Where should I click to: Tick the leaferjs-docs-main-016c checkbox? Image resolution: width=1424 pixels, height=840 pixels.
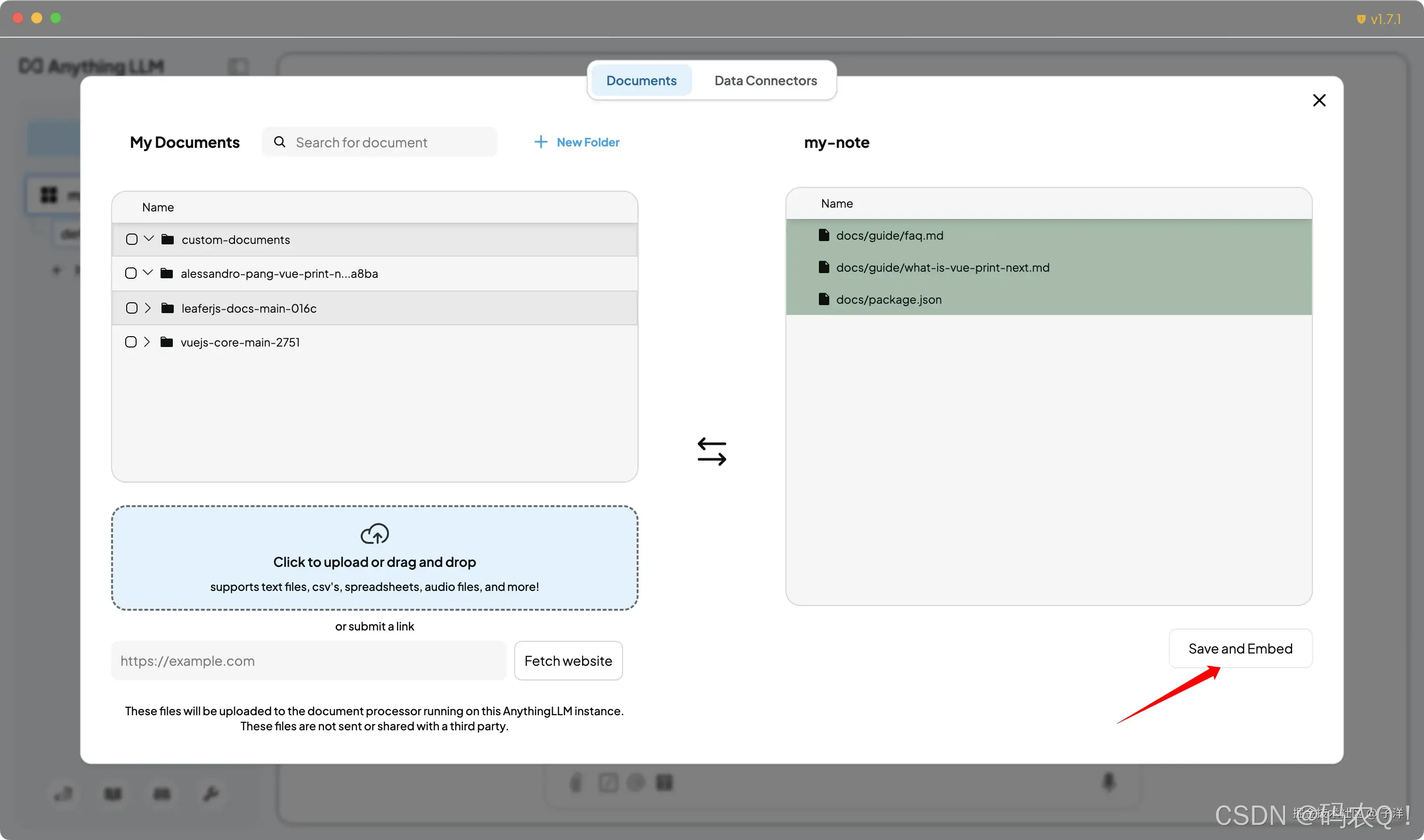(132, 308)
